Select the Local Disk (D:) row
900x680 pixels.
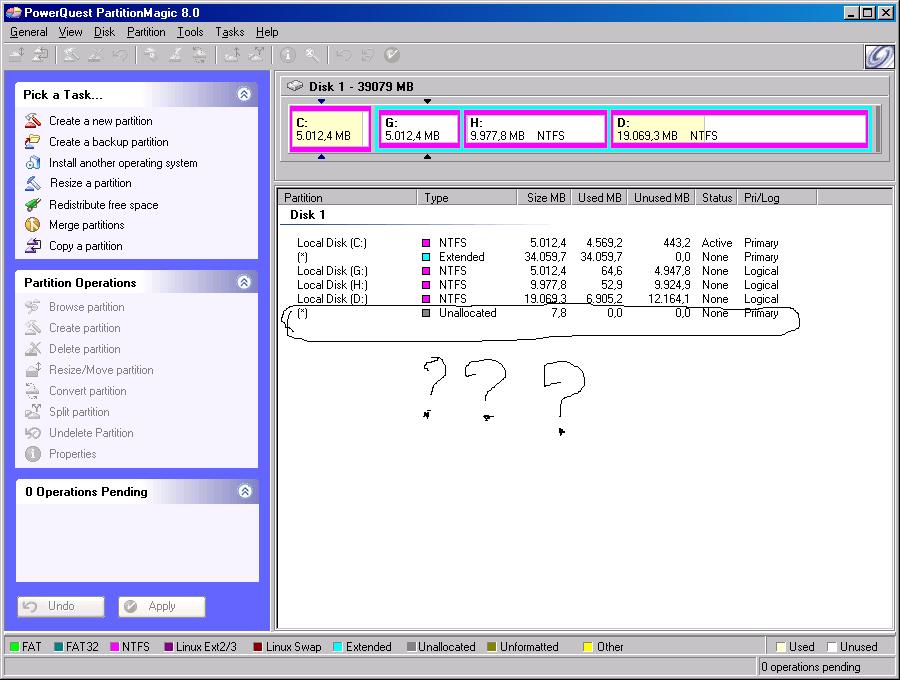[538, 299]
